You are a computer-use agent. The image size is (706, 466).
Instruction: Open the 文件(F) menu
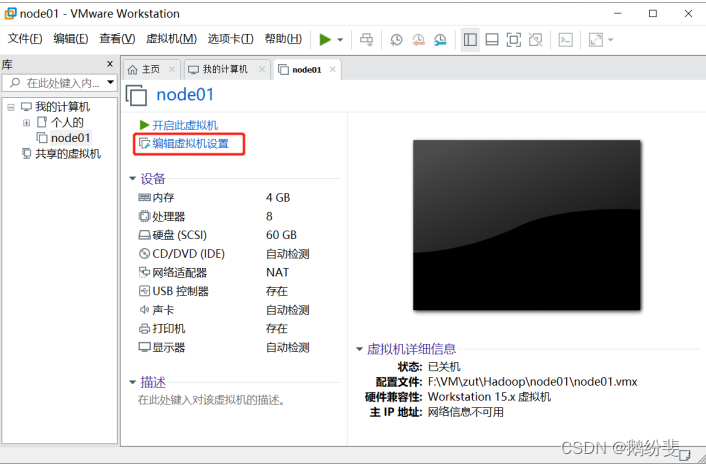pos(25,39)
